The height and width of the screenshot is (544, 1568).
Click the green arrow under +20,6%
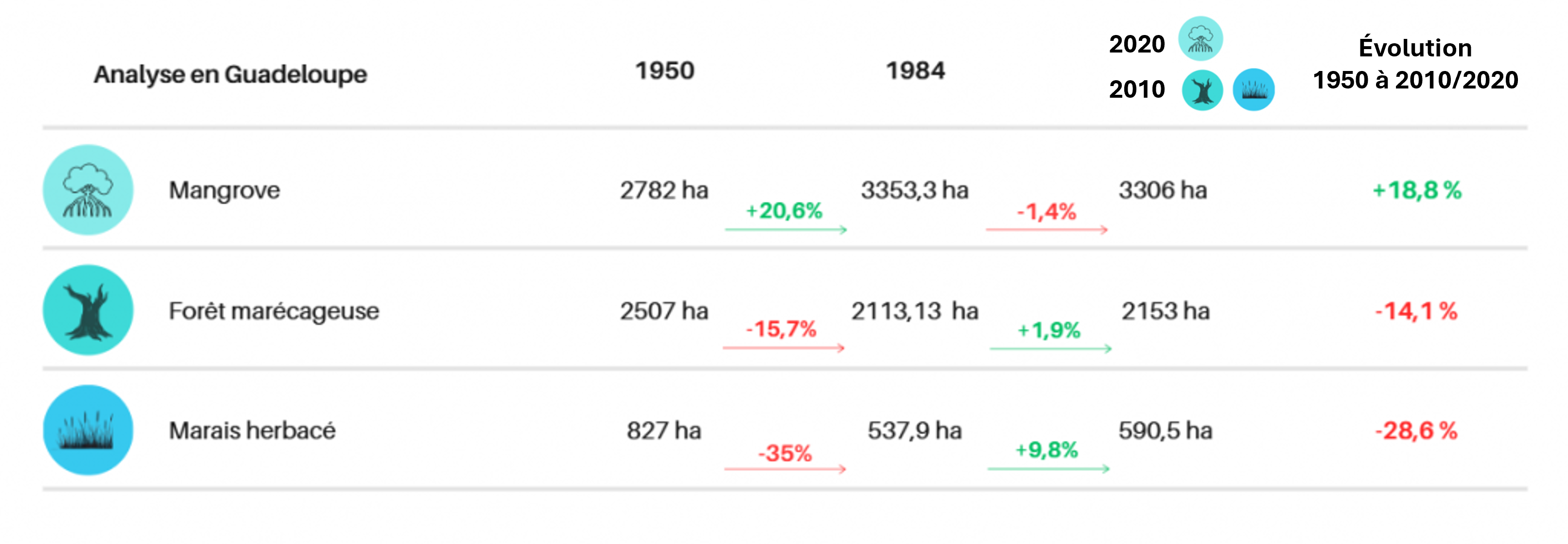pos(785,229)
